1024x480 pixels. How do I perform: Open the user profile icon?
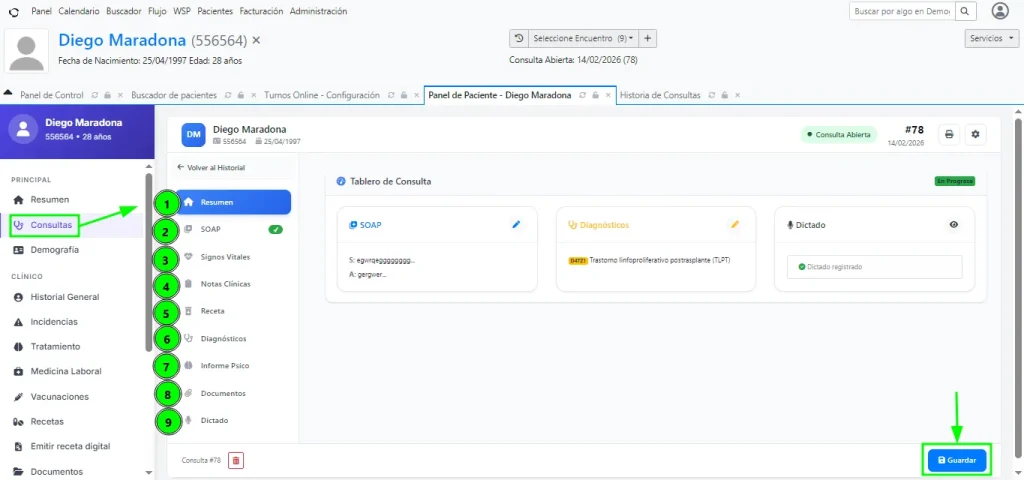click(1000, 11)
